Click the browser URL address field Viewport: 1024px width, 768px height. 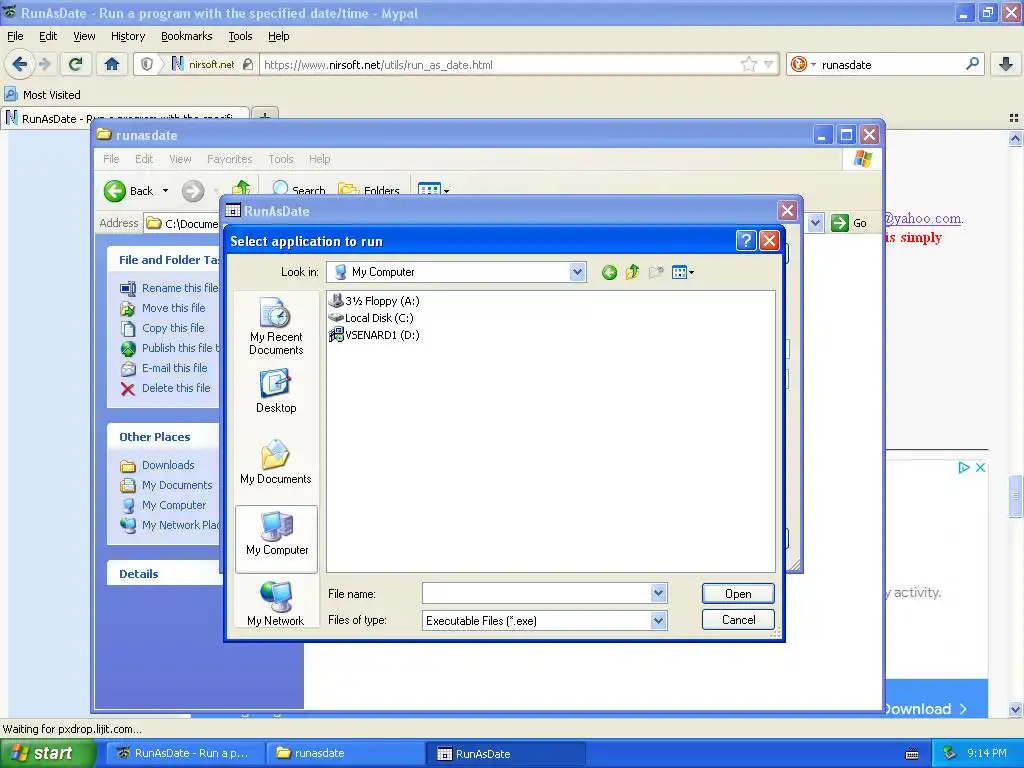499,65
